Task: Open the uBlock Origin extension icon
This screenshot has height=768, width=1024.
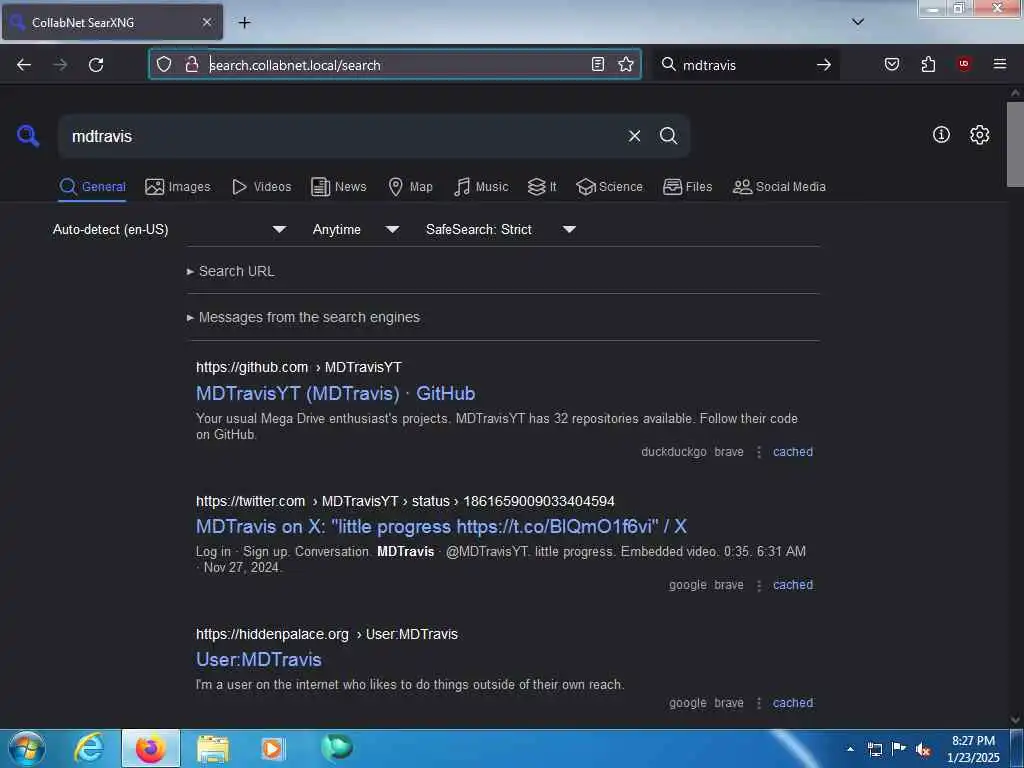Action: [x=964, y=64]
